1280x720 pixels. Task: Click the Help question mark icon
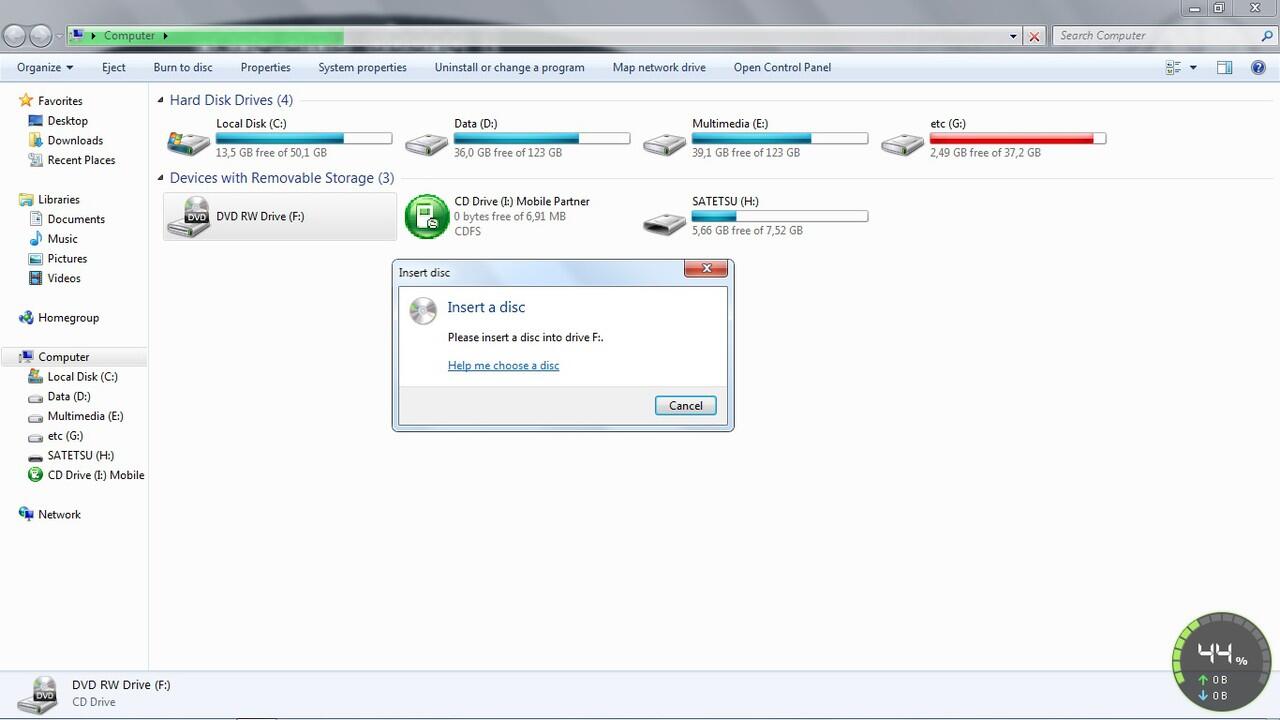coord(1258,67)
